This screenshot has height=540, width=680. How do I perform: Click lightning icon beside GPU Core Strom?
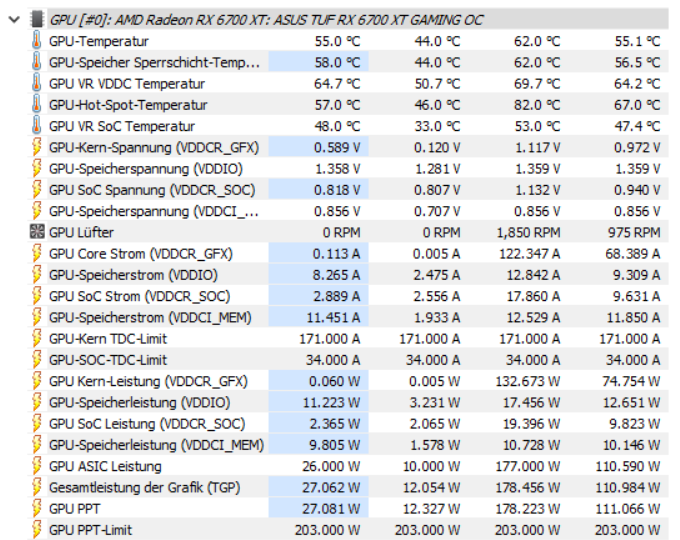pyautogui.click(x=37, y=253)
